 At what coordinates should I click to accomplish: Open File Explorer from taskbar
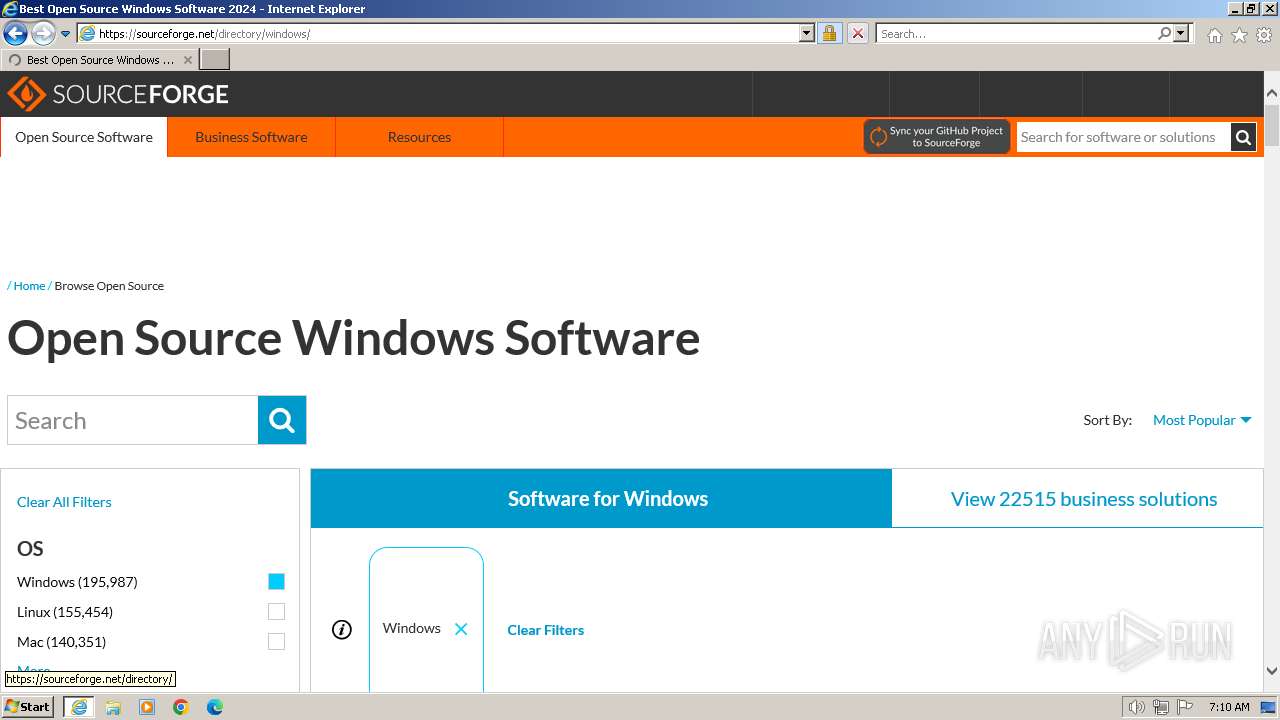(x=113, y=707)
